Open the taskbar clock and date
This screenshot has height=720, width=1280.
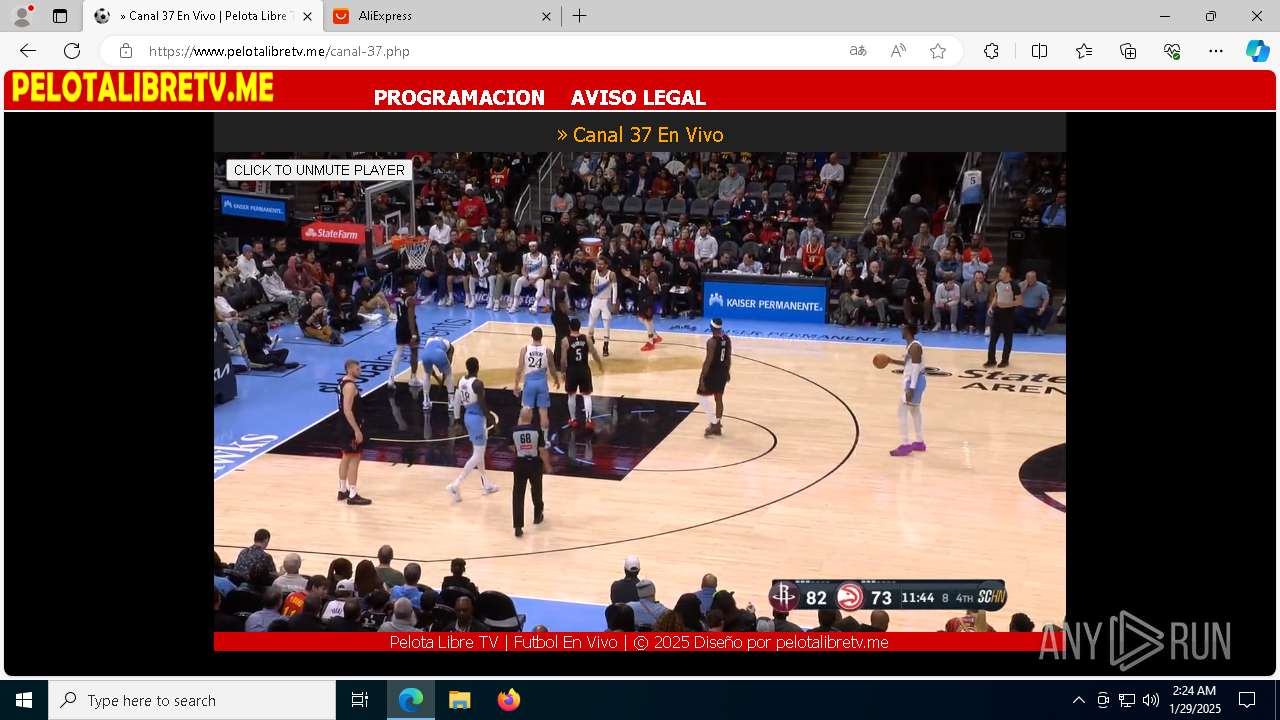pyautogui.click(x=1195, y=700)
